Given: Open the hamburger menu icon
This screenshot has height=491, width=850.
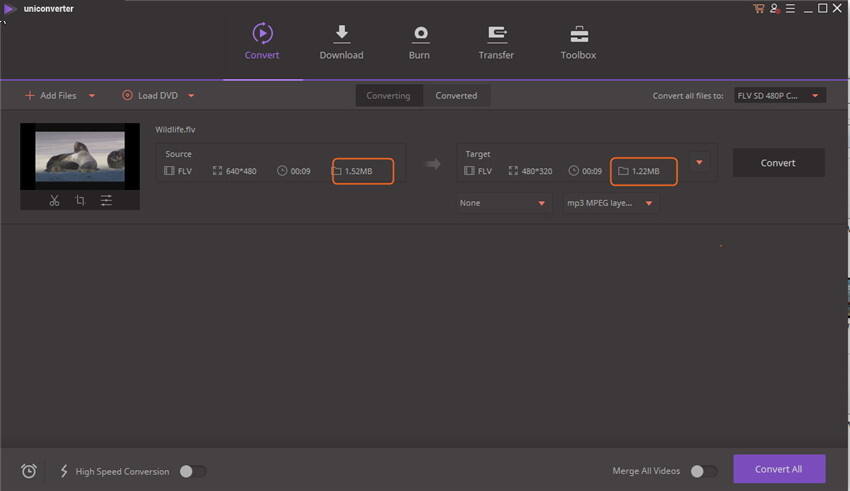Looking at the screenshot, I should click(x=790, y=9).
